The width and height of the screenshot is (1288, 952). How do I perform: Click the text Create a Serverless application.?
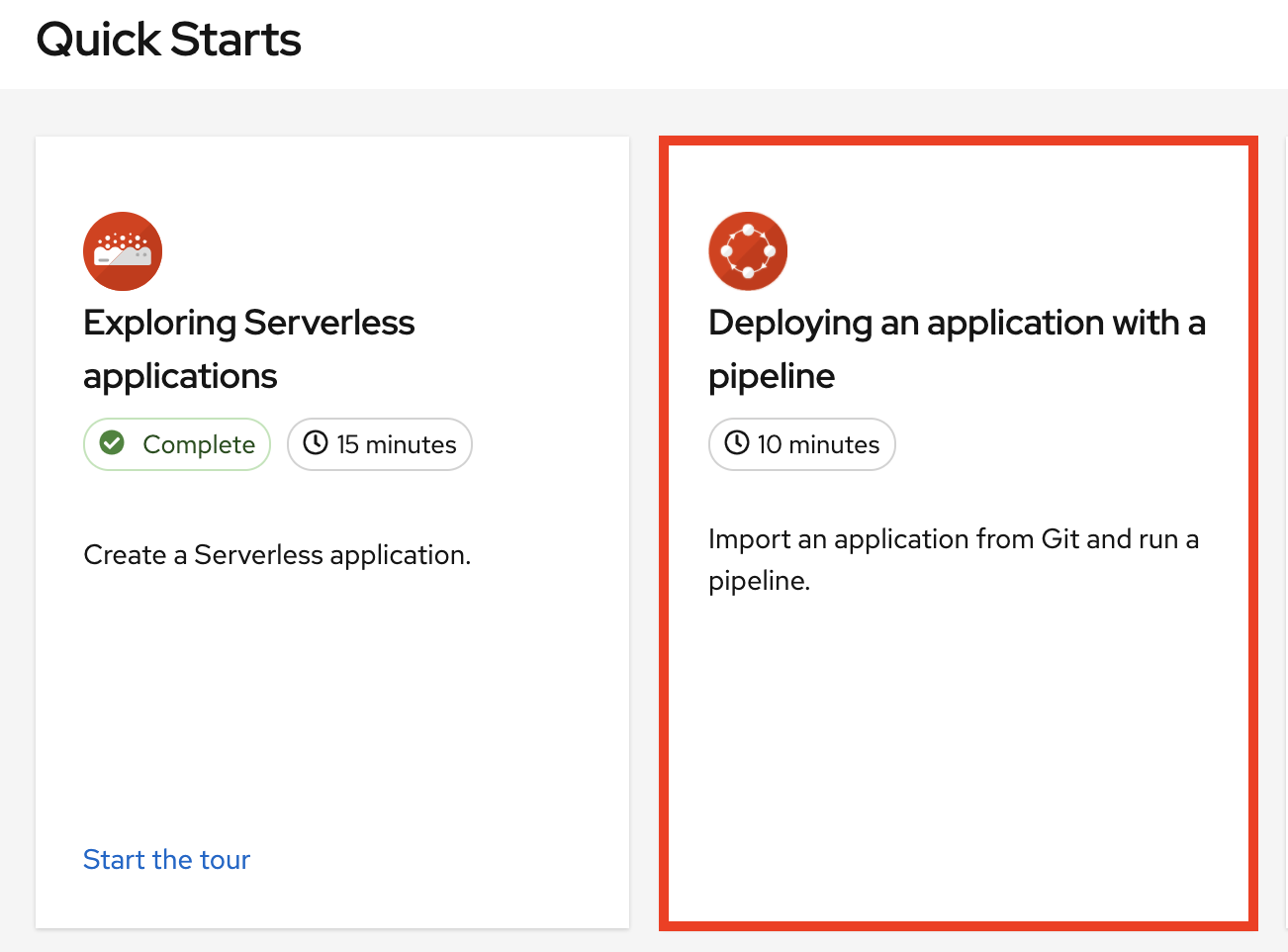coord(277,555)
